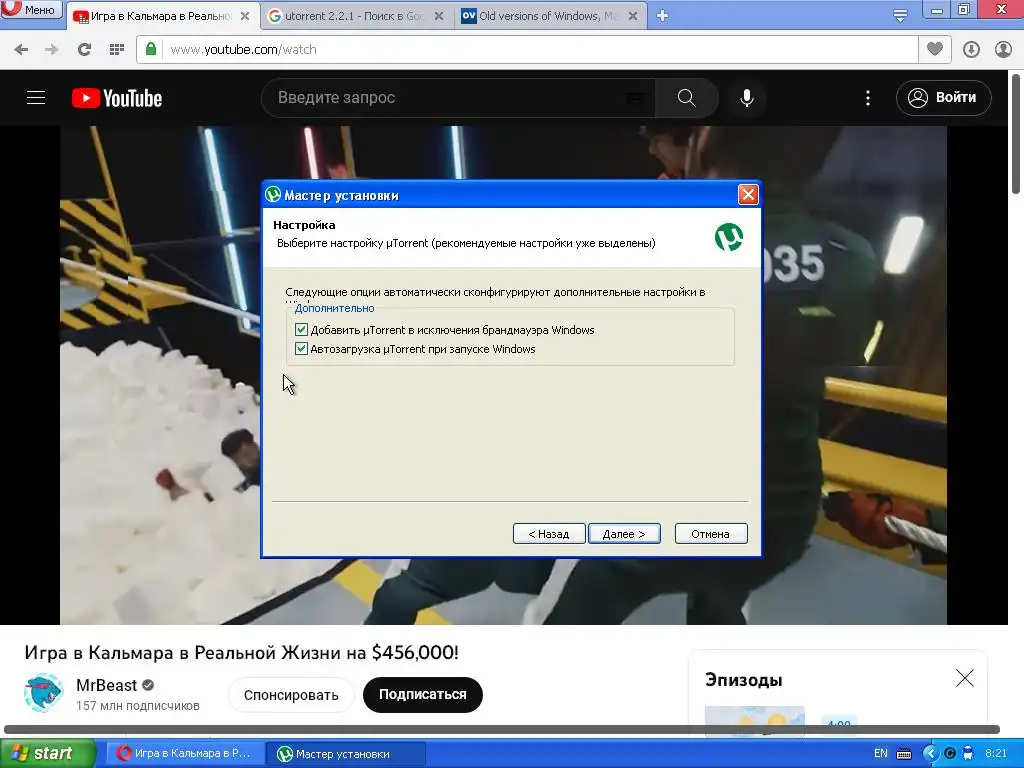Click the EN language indicator in tray

pyautogui.click(x=881, y=754)
